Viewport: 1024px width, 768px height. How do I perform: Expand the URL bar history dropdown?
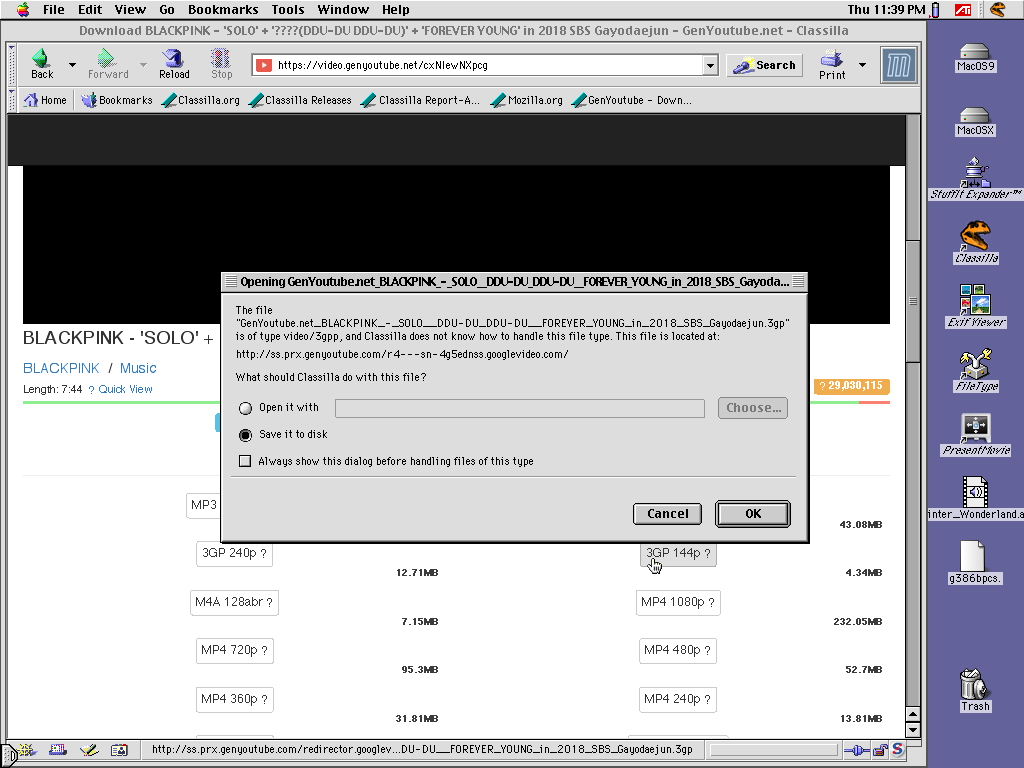tap(711, 65)
